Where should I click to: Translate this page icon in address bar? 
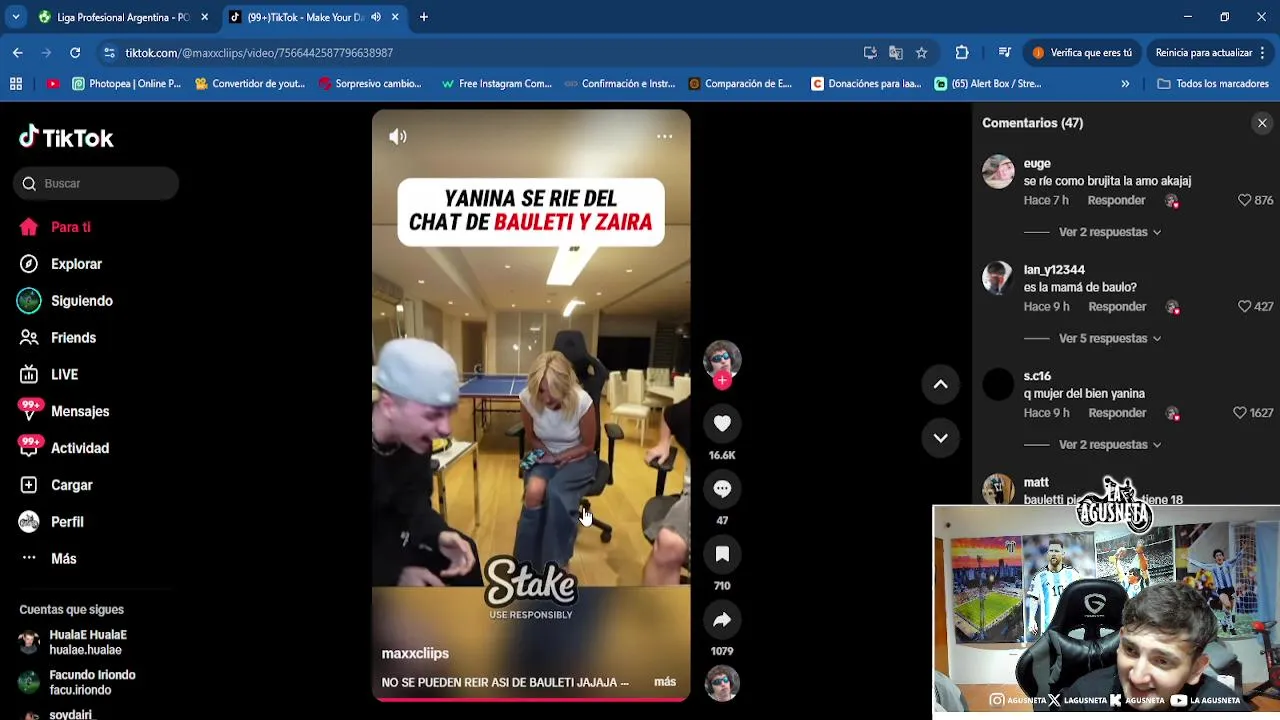(x=896, y=53)
